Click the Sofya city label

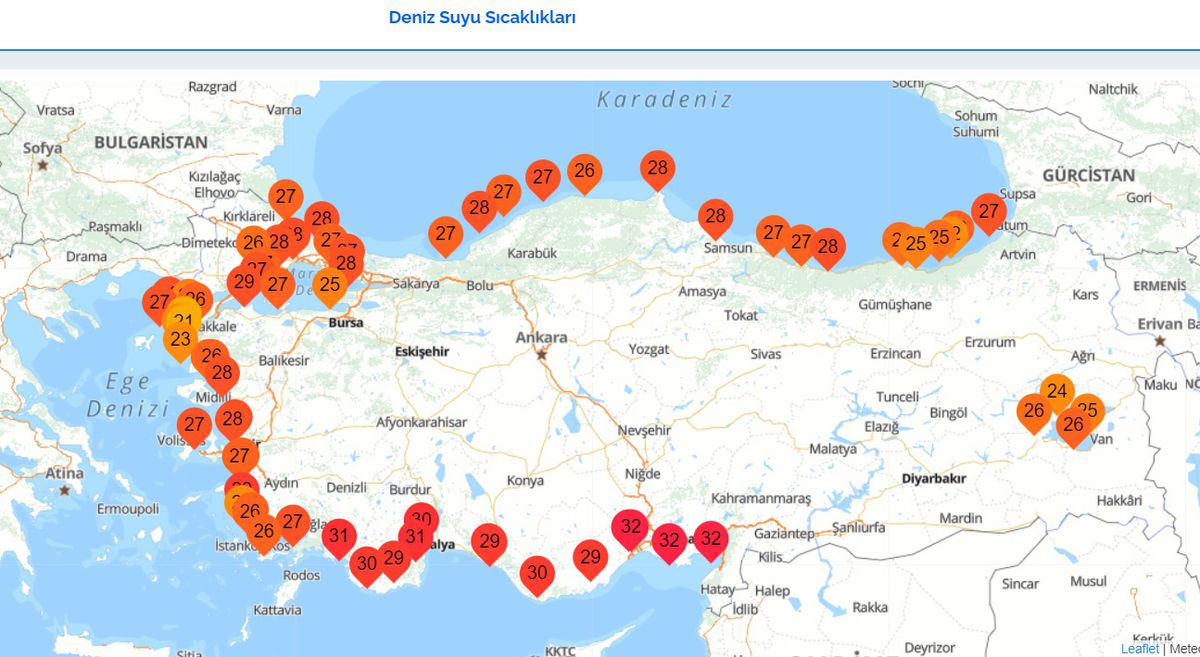pyautogui.click(x=42, y=148)
